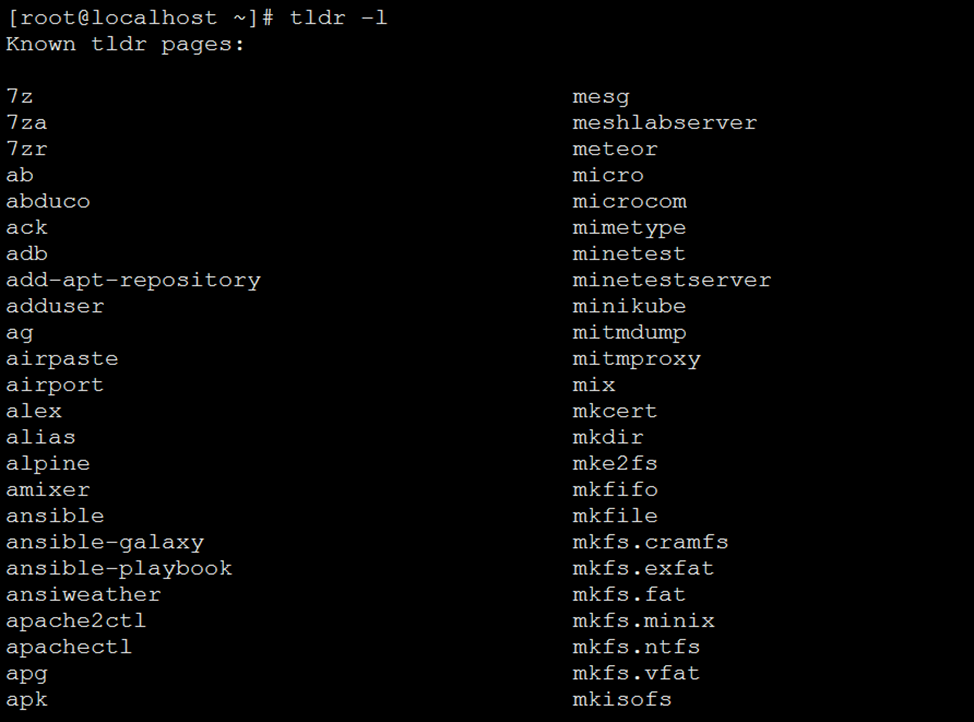This screenshot has width=974, height=722.
Task: Click the 'microcom' entry
Action: (x=629, y=201)
